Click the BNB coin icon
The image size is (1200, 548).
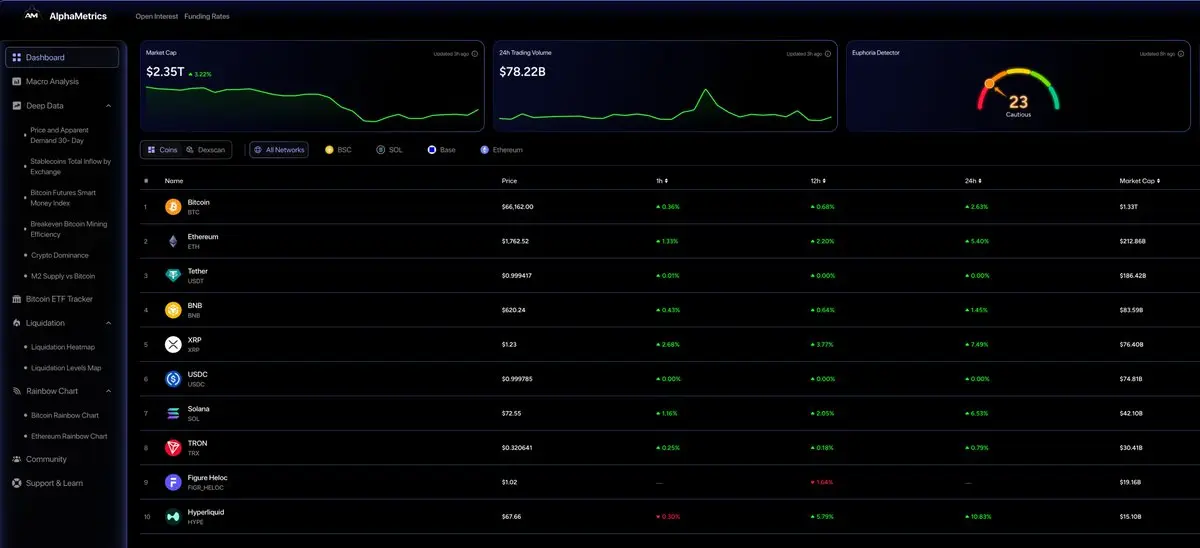172,310
